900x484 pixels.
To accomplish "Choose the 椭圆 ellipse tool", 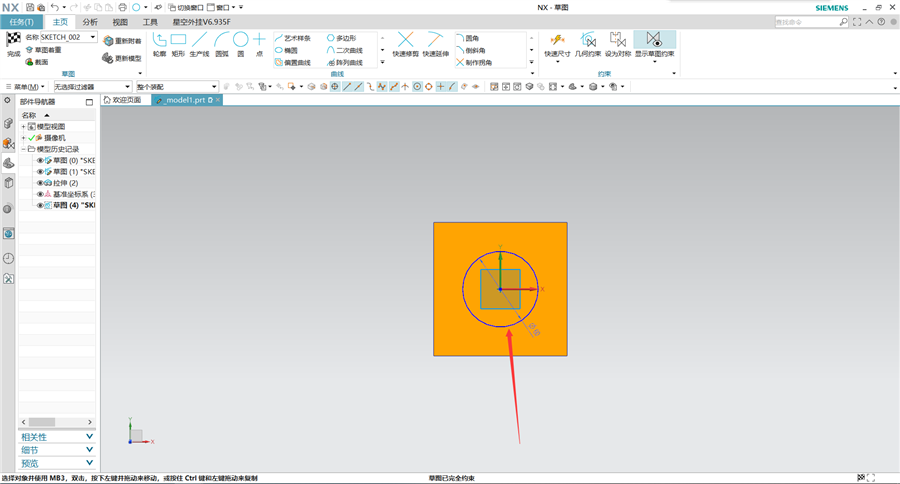I will (286, 51).
